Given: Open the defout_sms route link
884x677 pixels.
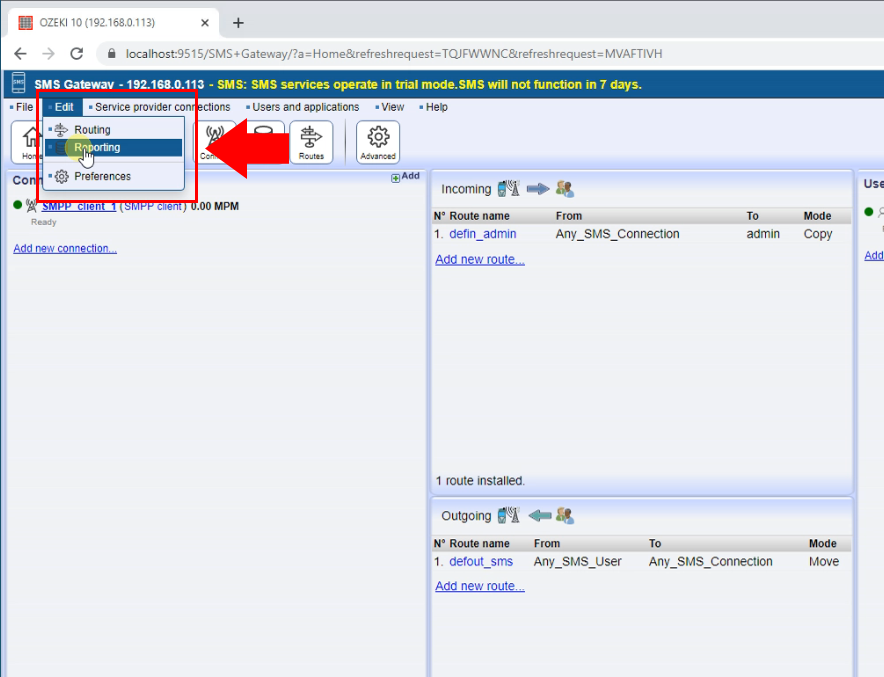Looking at the screenshot, I should coord(481,561).
